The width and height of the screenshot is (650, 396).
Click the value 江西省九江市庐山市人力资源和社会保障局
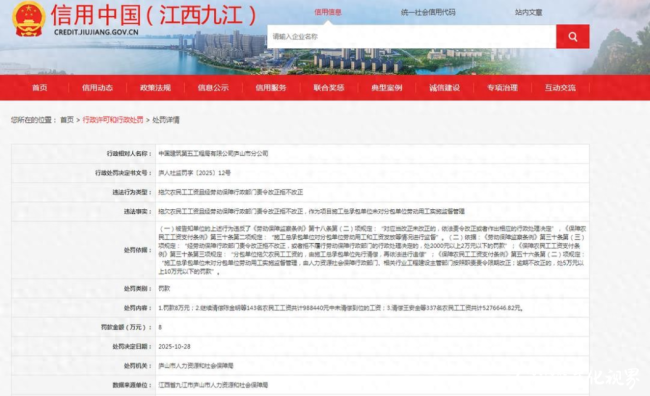213,385
